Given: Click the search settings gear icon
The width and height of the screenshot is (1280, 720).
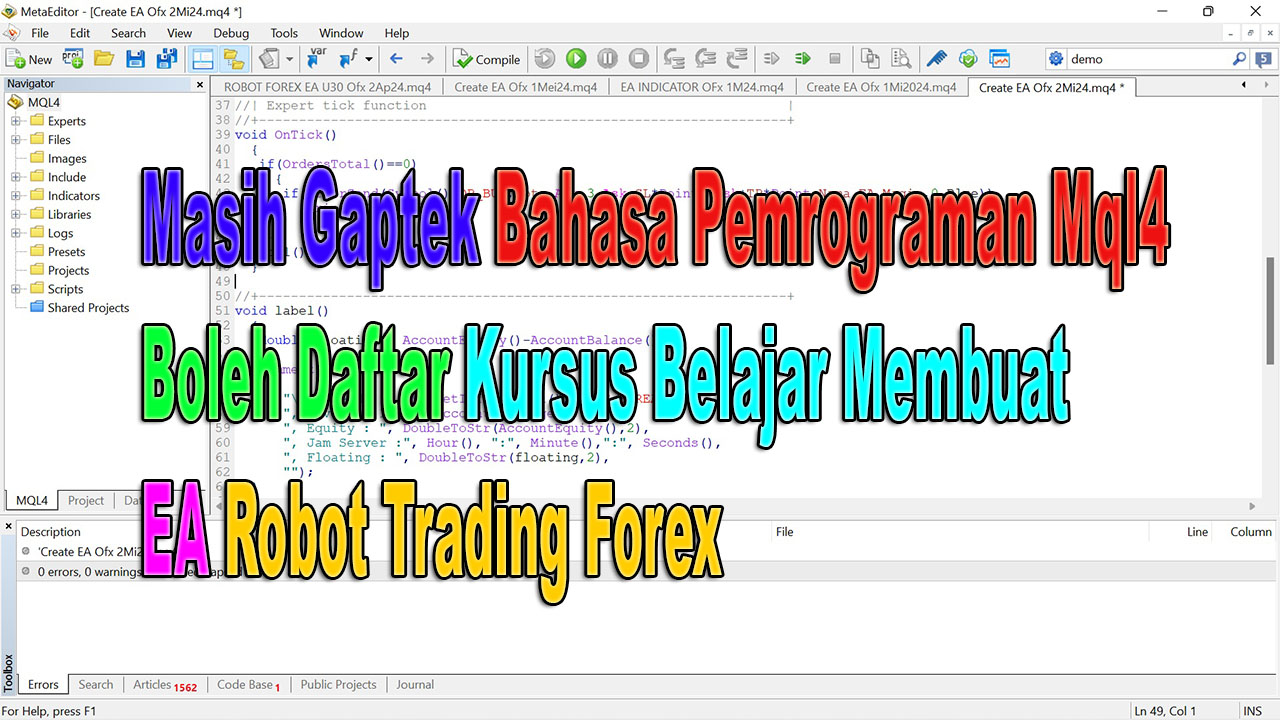Looking at the screenshot, I should tap(1056, 59).
